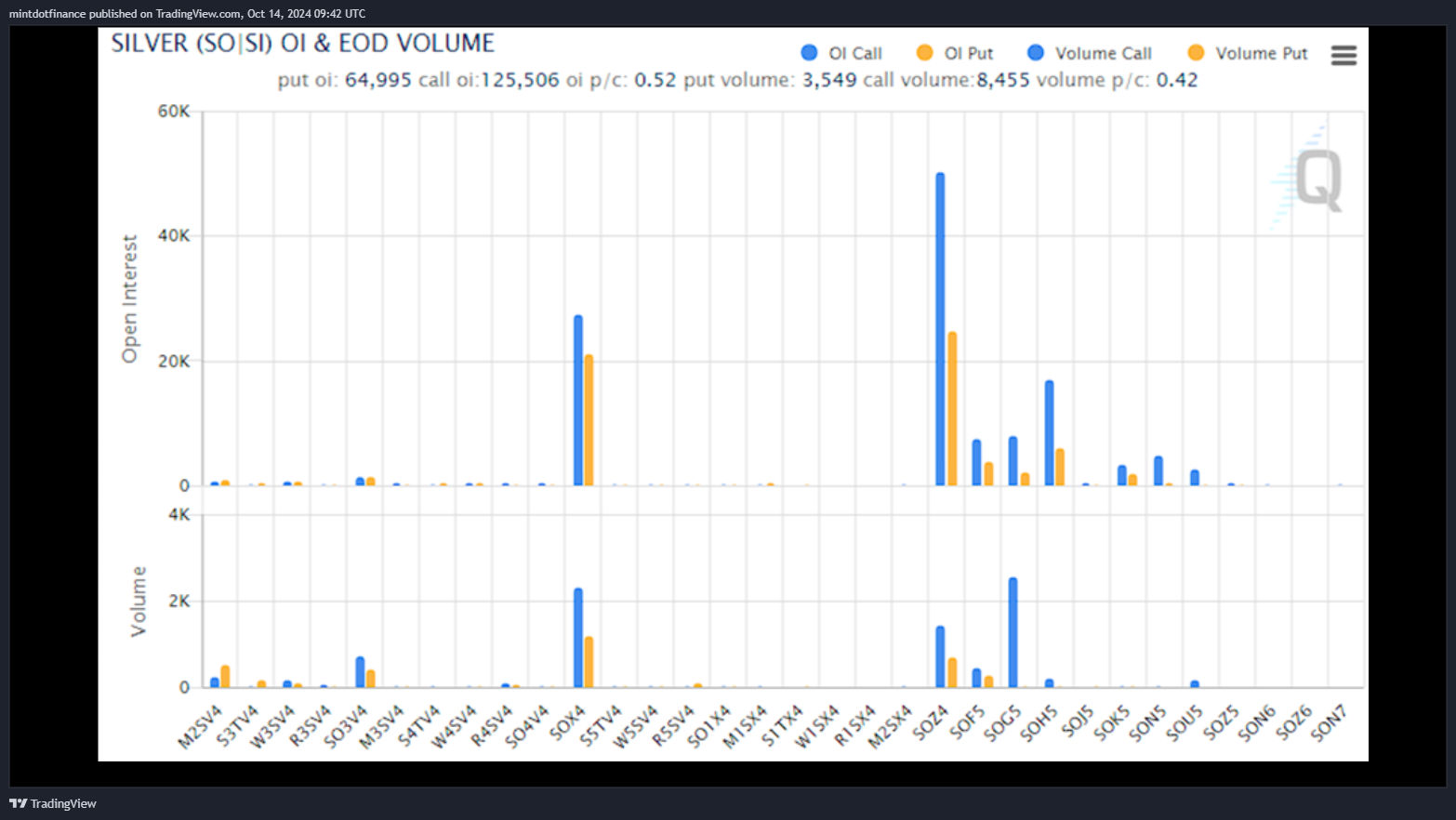Click the R5SV4 x-axis label
The height and width of the screenshot is (820, 1456).
[x=673, y=726]
